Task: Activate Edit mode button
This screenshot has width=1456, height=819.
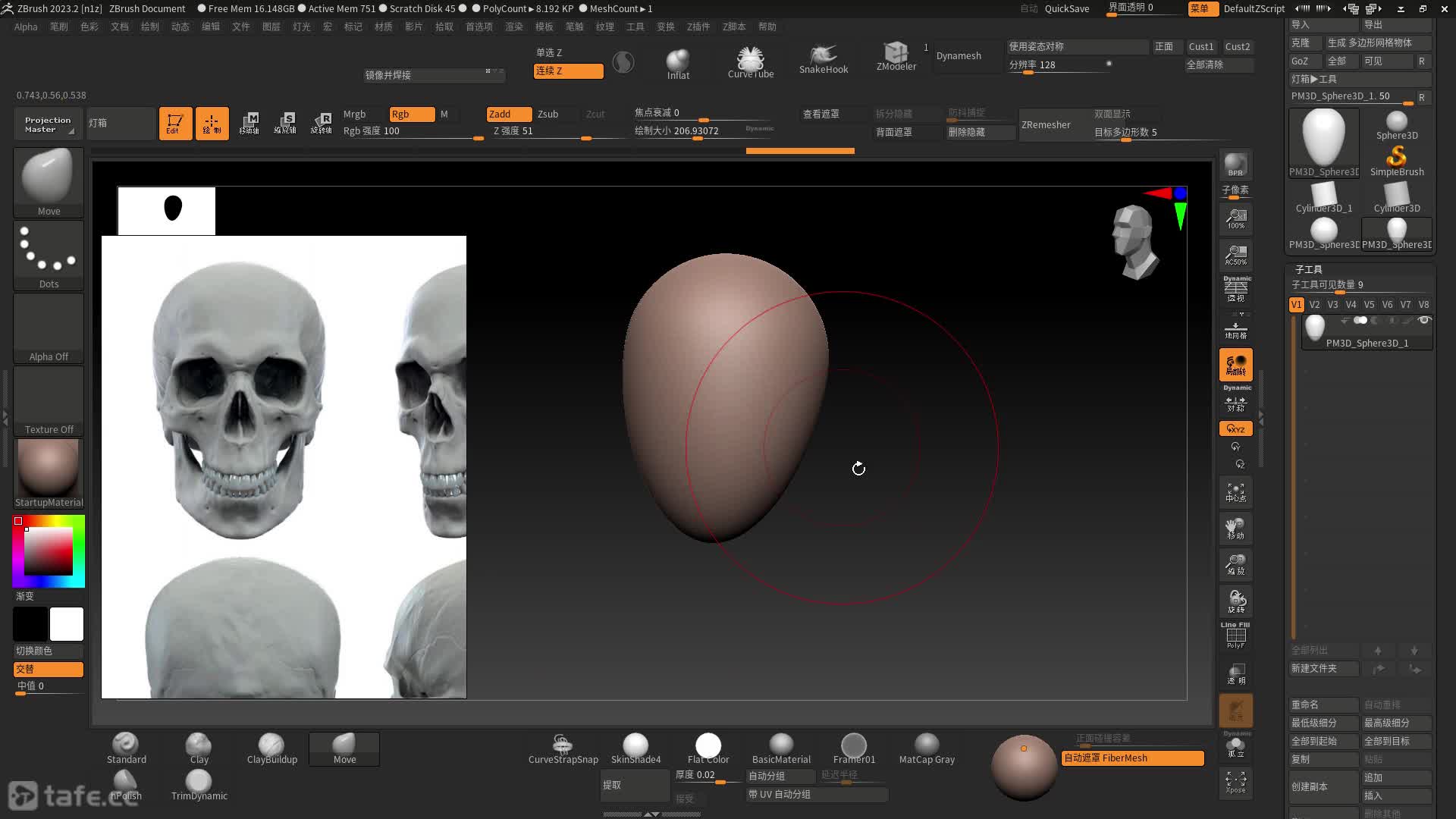Action: [x=175, y=123]
